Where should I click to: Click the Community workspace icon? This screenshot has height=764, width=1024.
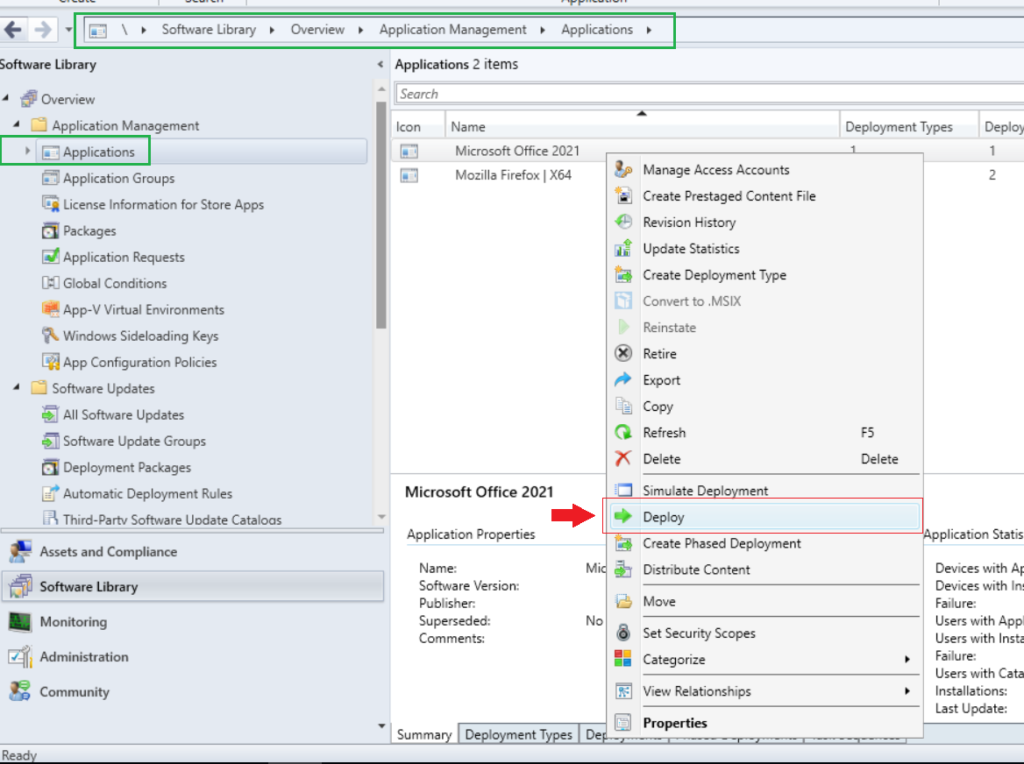[x=20, y=691]
